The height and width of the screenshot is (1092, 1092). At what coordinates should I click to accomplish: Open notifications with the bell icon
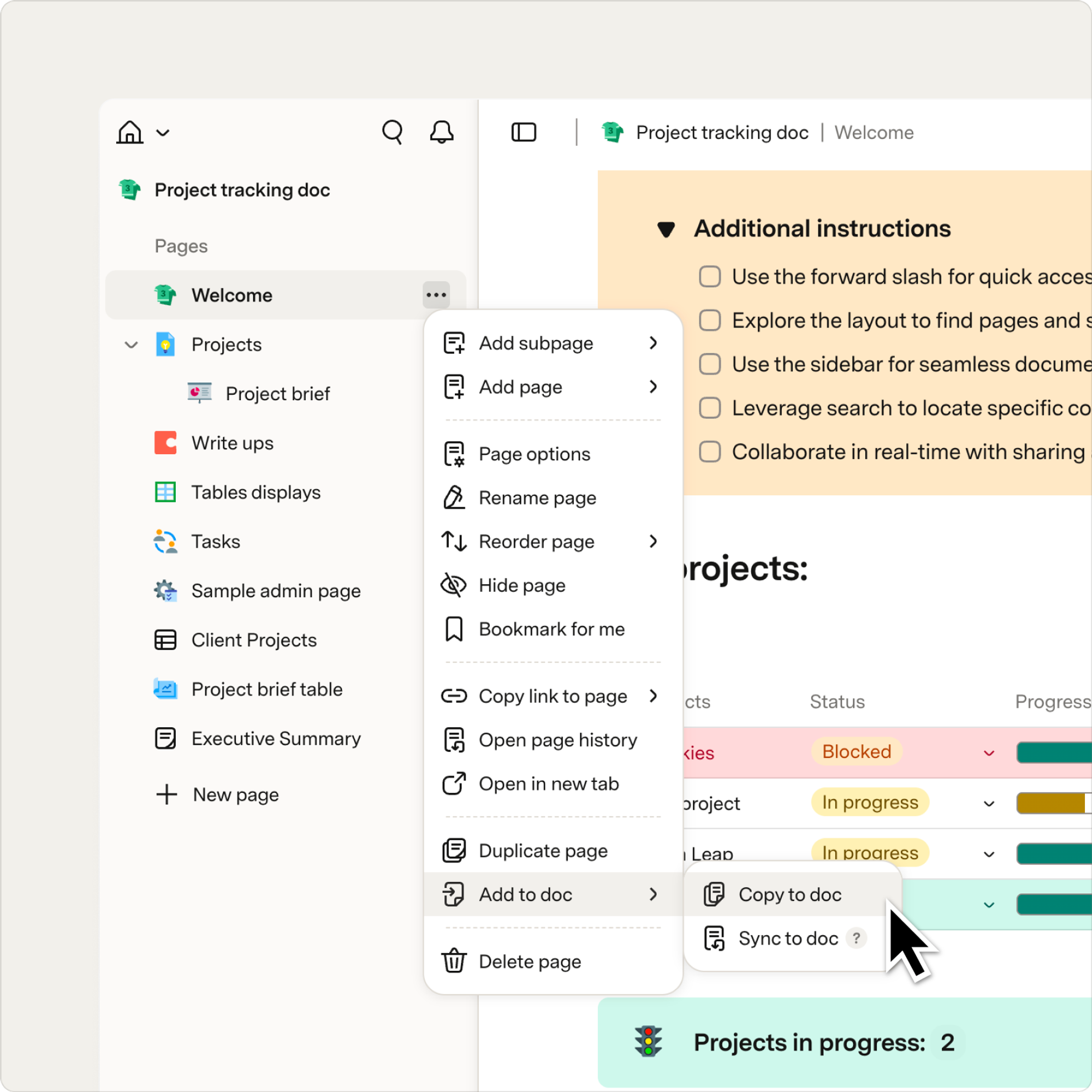[441, 132]
